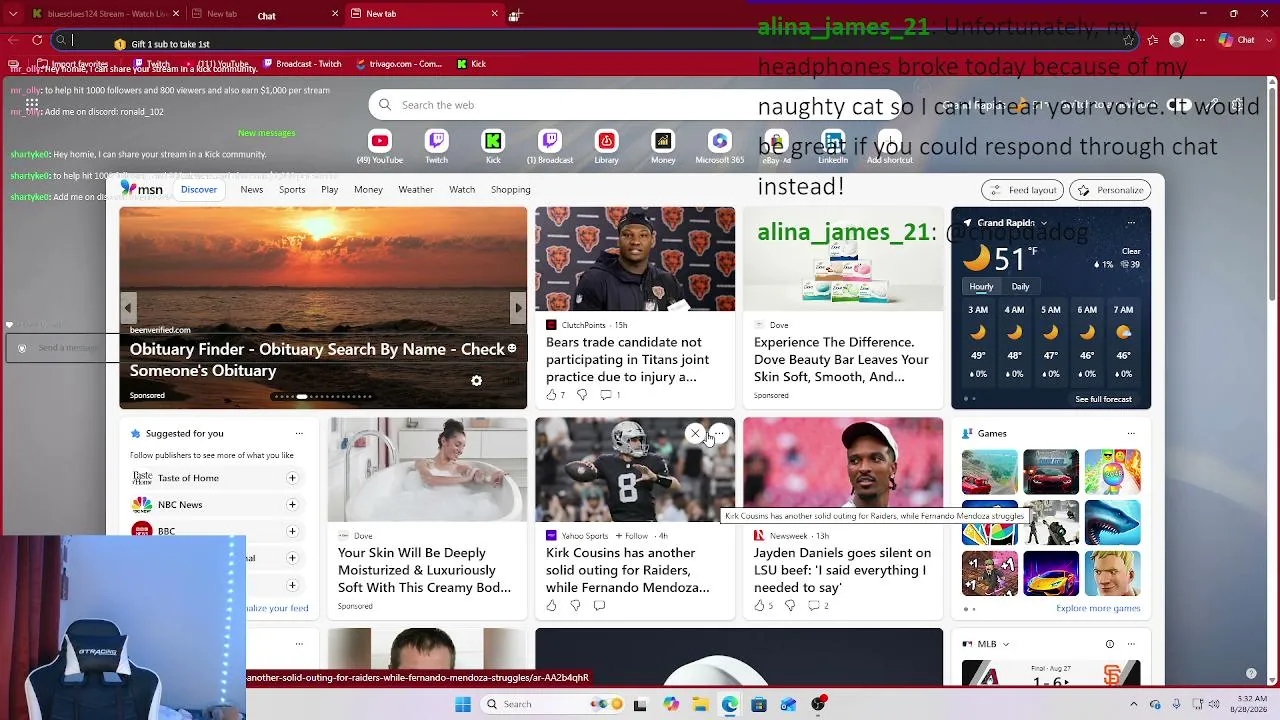Open the Watch feed tab
Screen dimensions: 1280x720
tap(462, 189)
